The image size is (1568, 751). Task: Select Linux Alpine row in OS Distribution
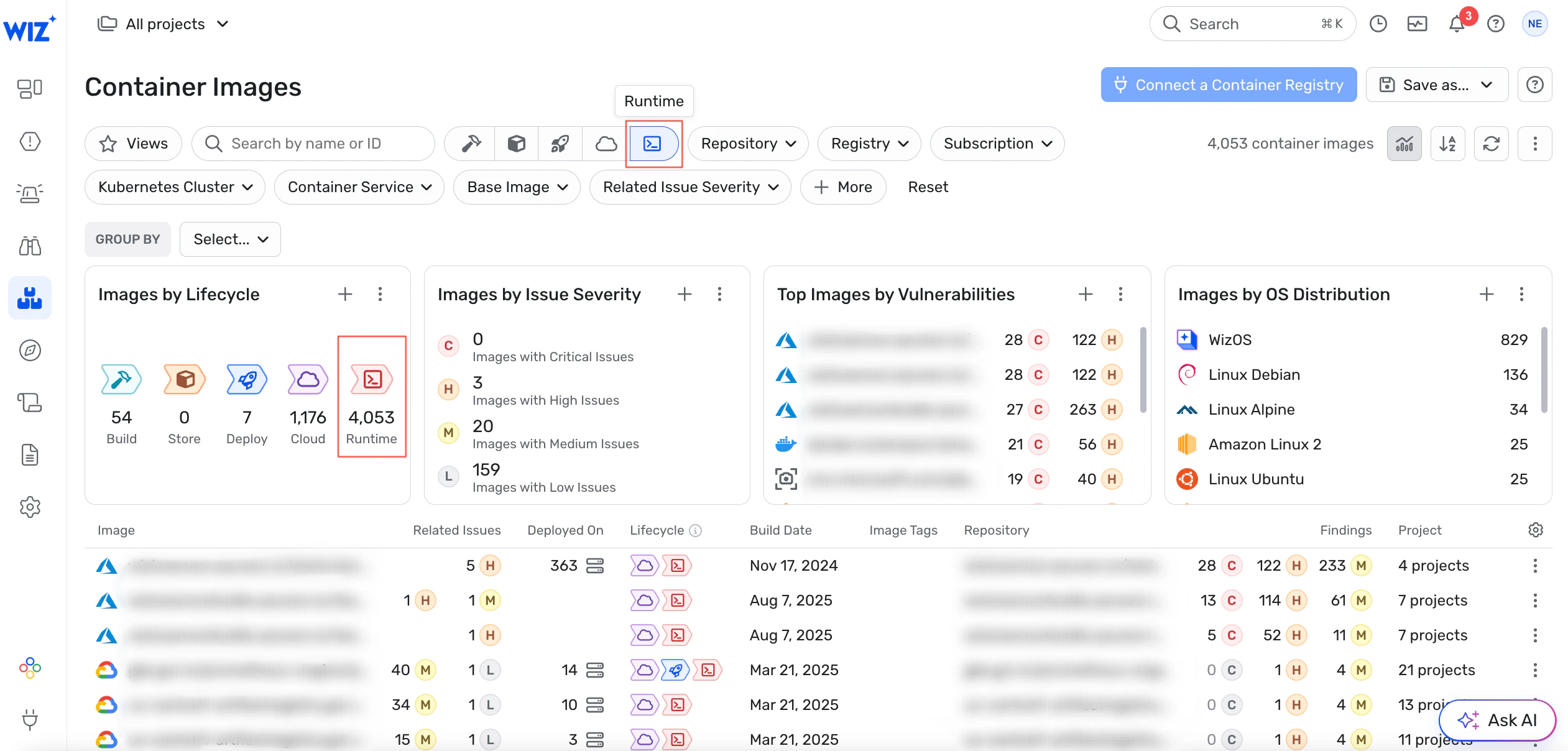coord(1352,409)
